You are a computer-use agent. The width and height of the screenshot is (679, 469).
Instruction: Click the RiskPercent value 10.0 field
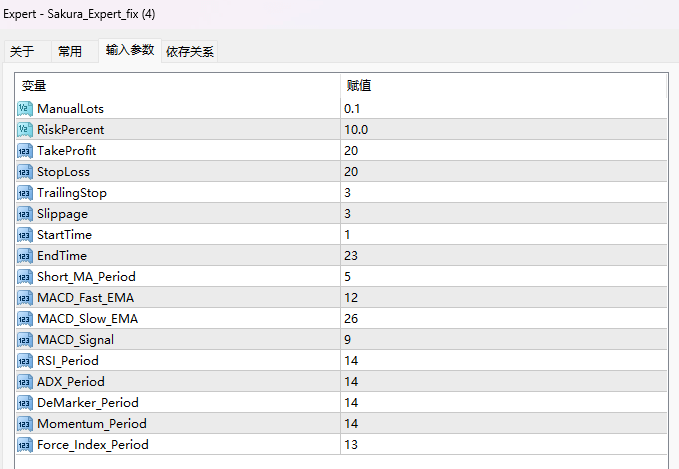(500, 129)
